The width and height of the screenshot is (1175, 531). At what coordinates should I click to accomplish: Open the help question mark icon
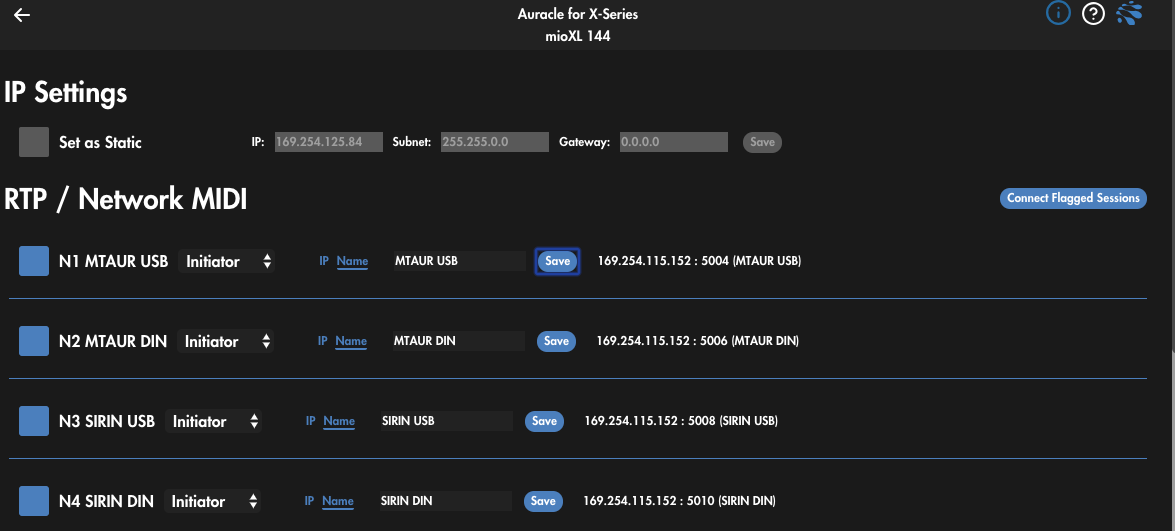[x=1093, y=14]
